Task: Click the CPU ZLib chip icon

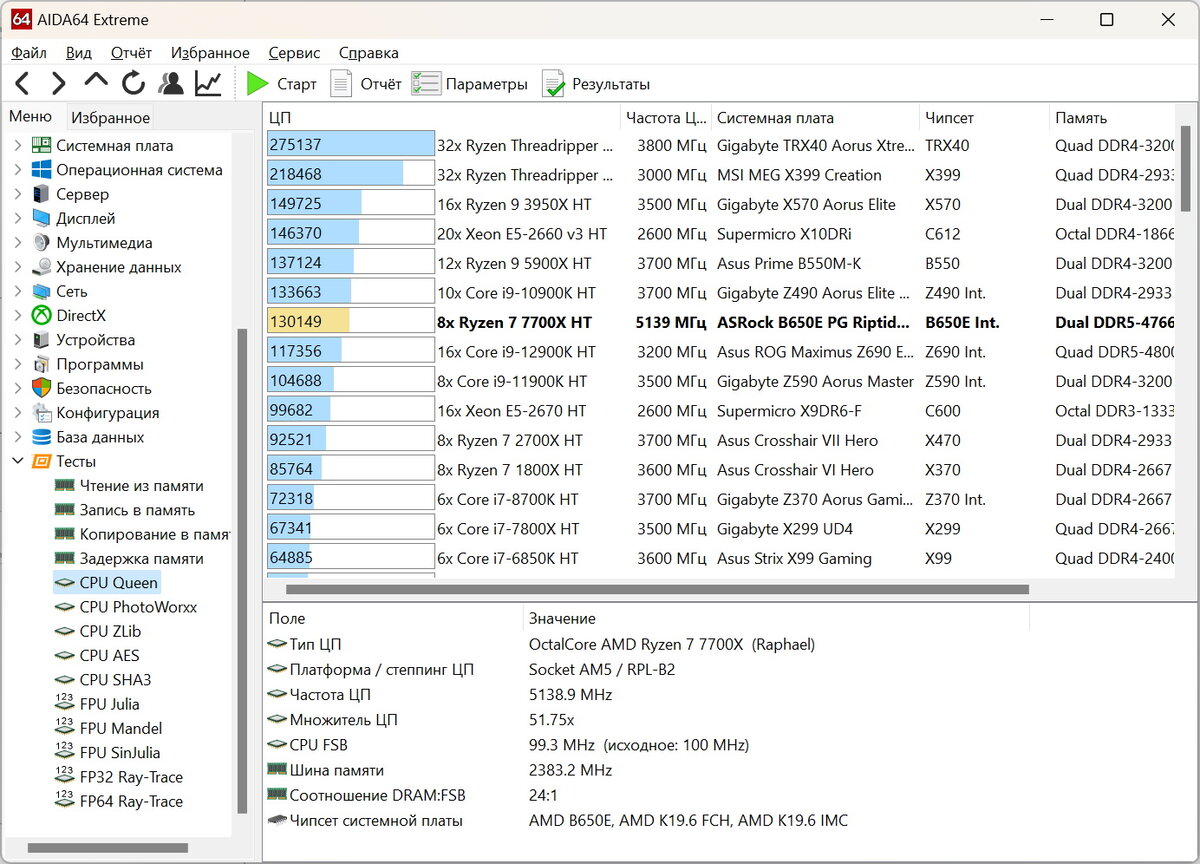Action: [x=65, y=631]
